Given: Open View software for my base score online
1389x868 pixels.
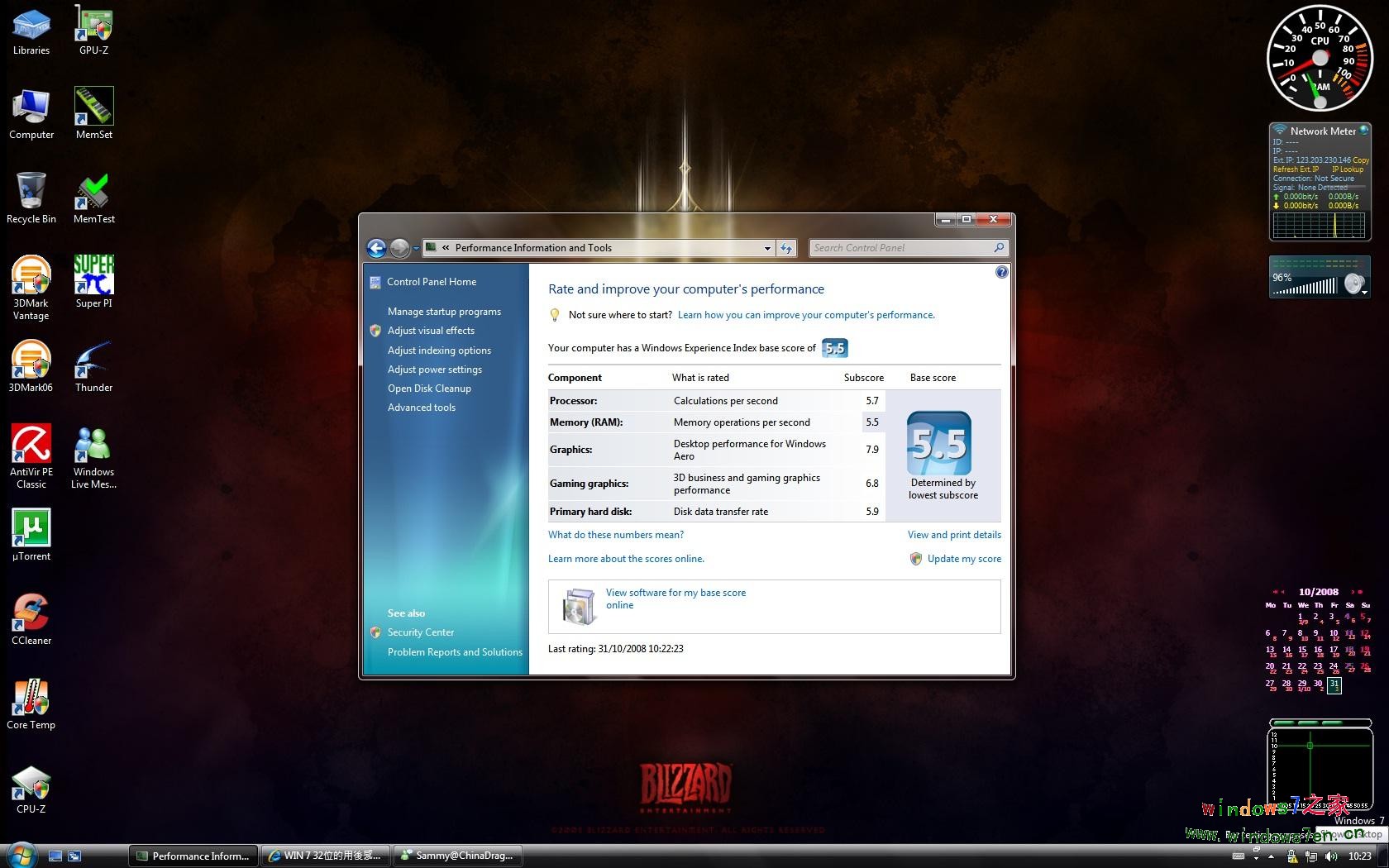Looking at the screenshot, I should [x=675, y=599].
